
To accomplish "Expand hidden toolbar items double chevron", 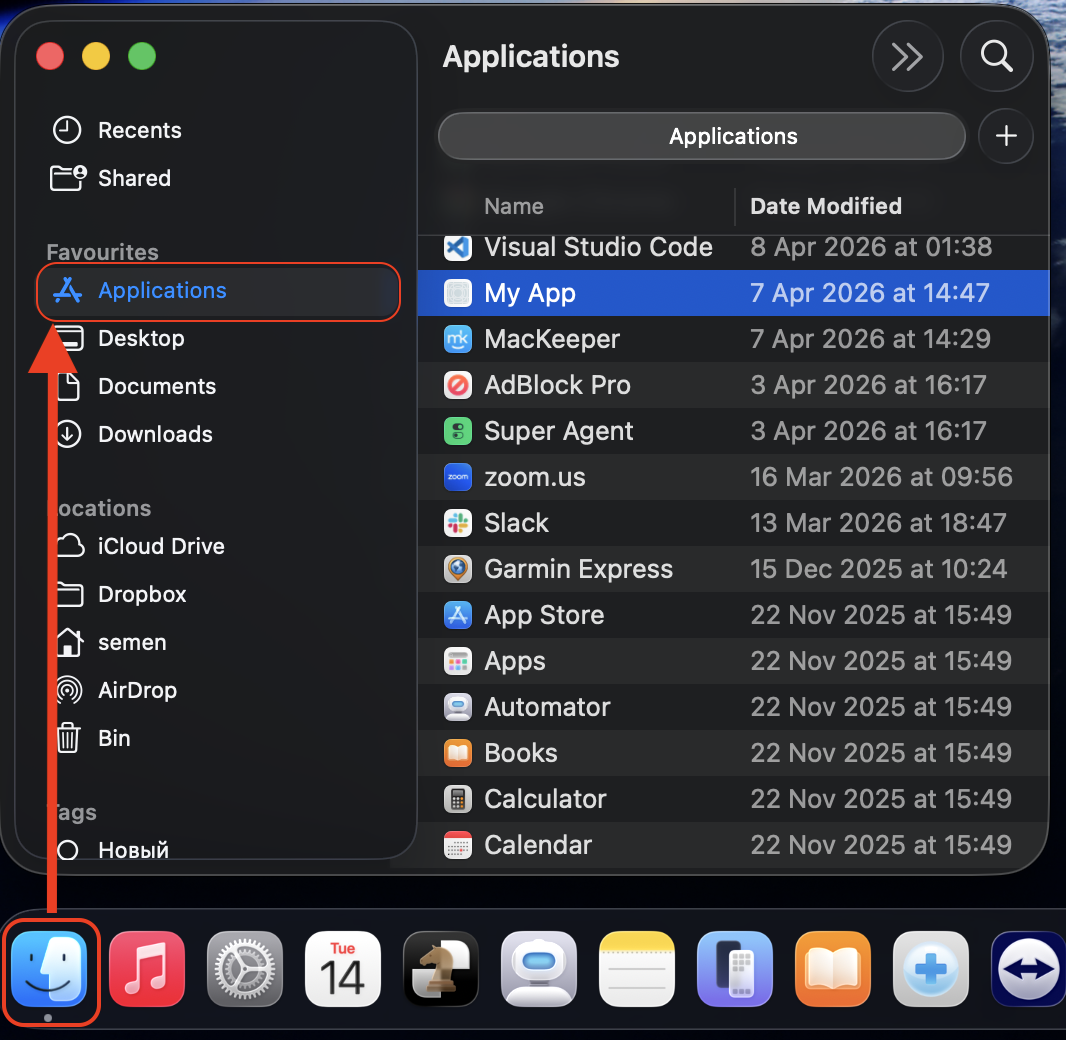I will point(908,56).
